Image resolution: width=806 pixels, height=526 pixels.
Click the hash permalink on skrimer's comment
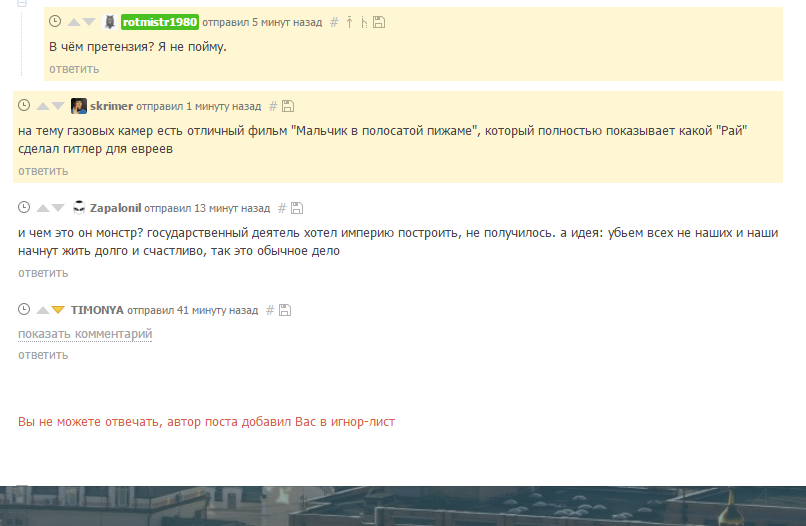coord(273,106)
